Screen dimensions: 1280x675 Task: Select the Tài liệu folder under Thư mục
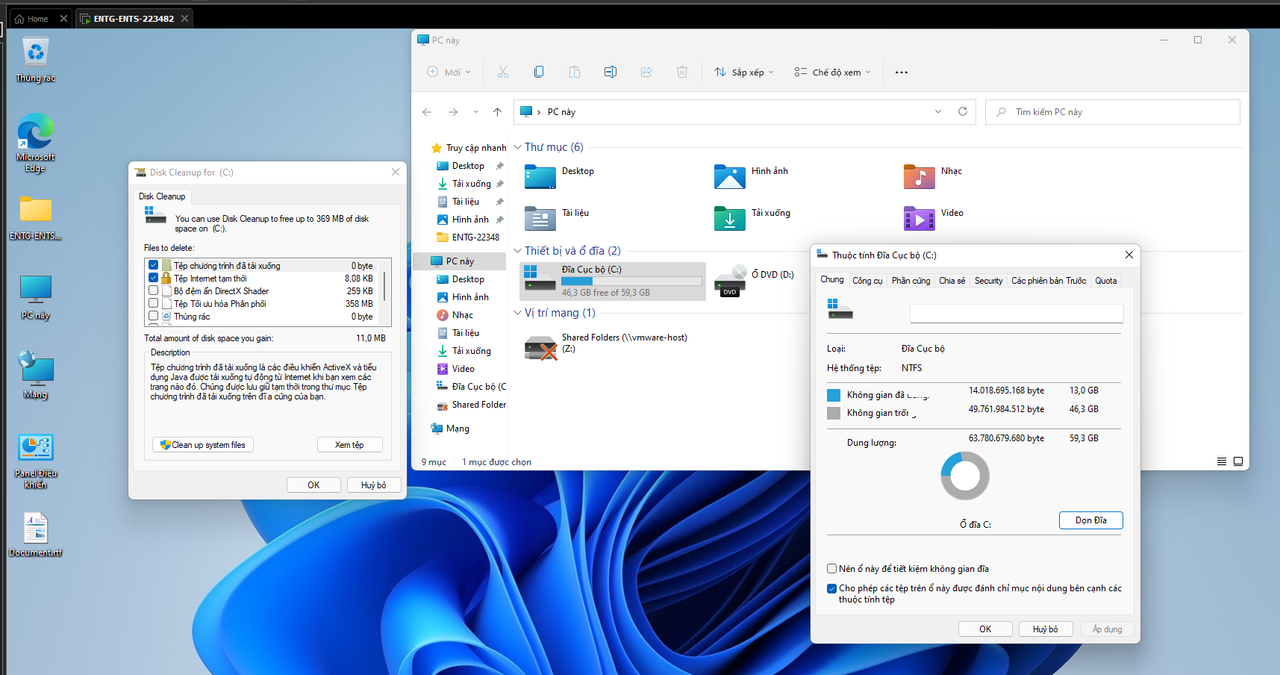click(x=558, y=218)
